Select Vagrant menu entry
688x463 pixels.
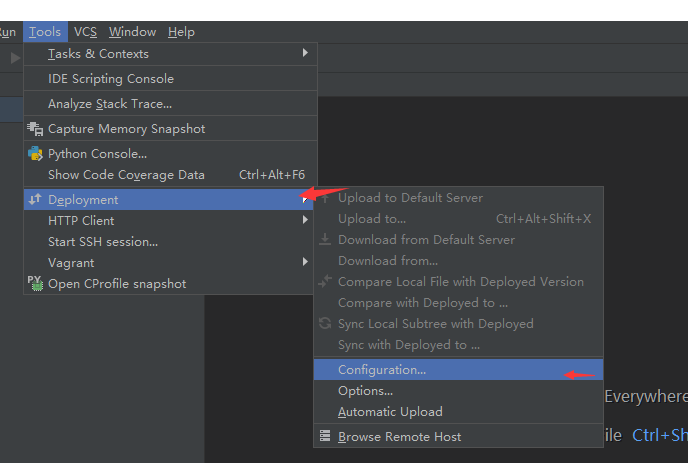coord(169,263)
